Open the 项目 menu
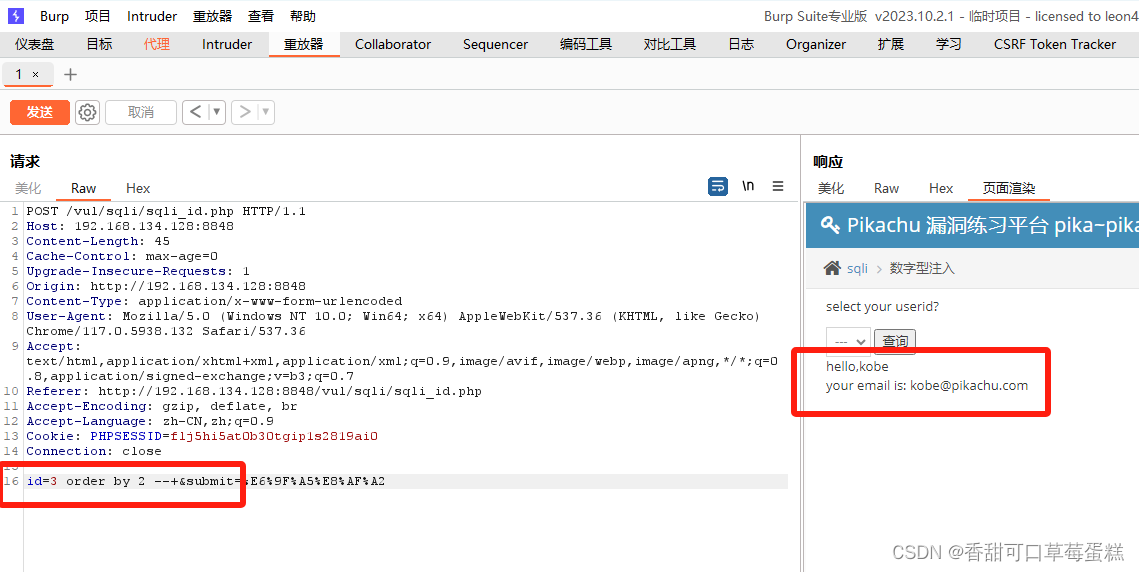 click(98, 16)
